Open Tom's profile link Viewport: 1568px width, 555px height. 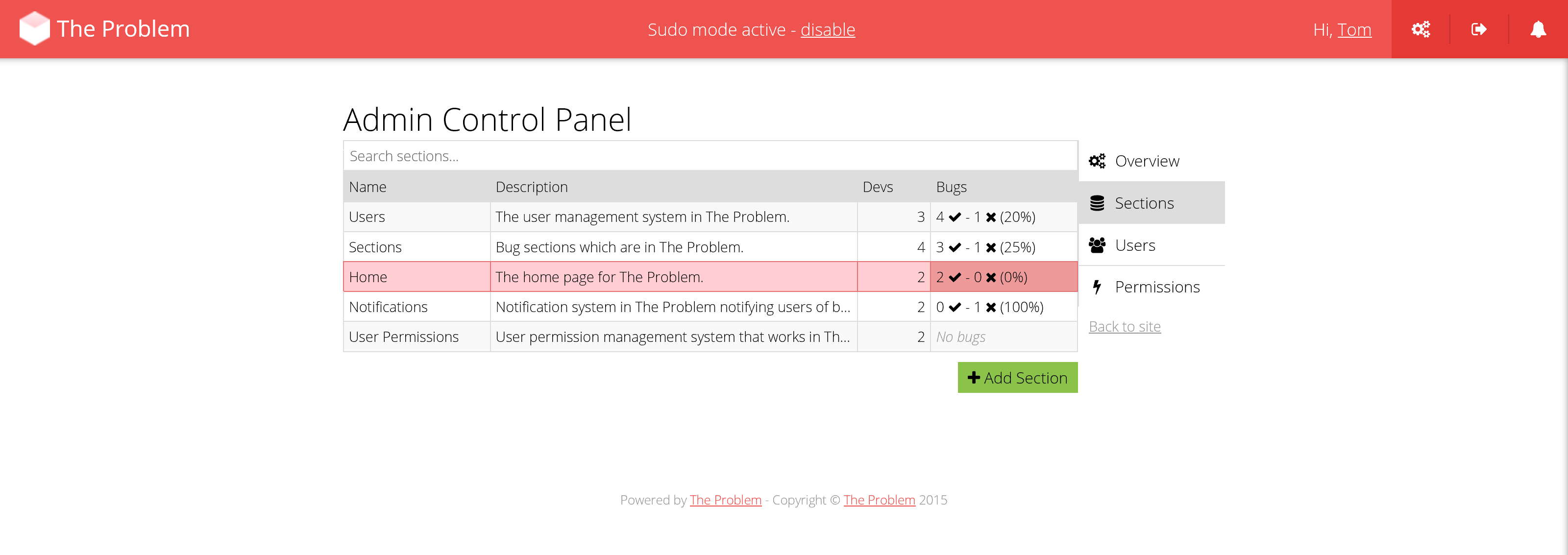click(x=1354, y=30)
